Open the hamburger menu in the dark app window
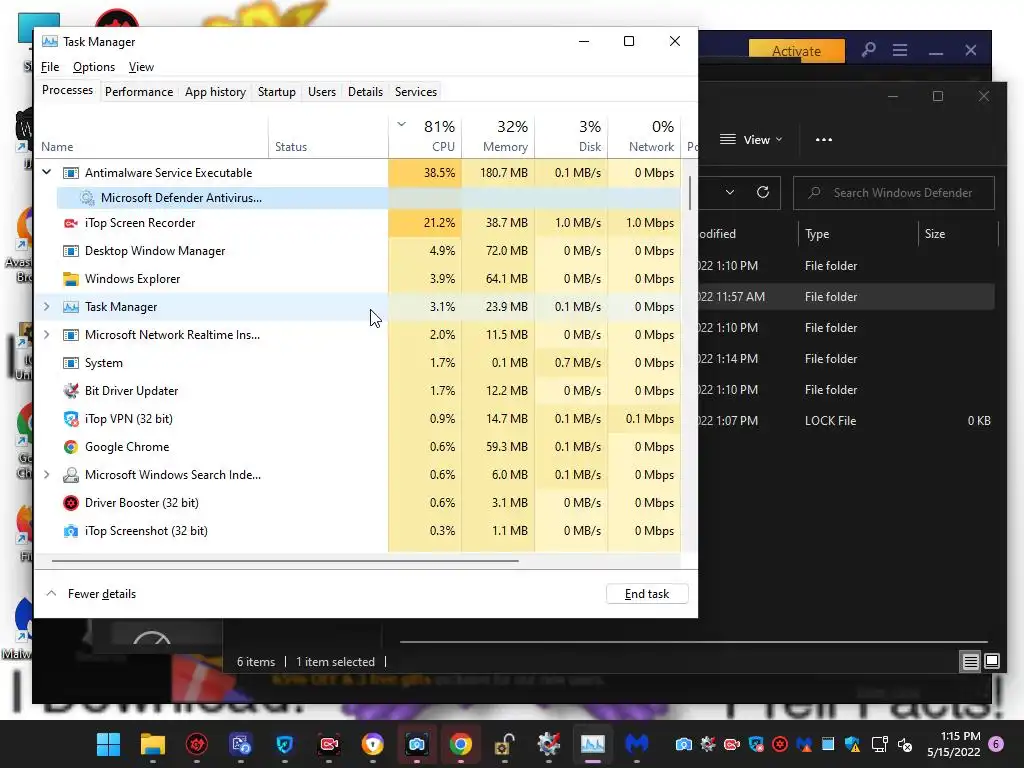Image resolution: width=1024 pixels, height=768 pixels. pyautogui.click(x=900, y=50)
